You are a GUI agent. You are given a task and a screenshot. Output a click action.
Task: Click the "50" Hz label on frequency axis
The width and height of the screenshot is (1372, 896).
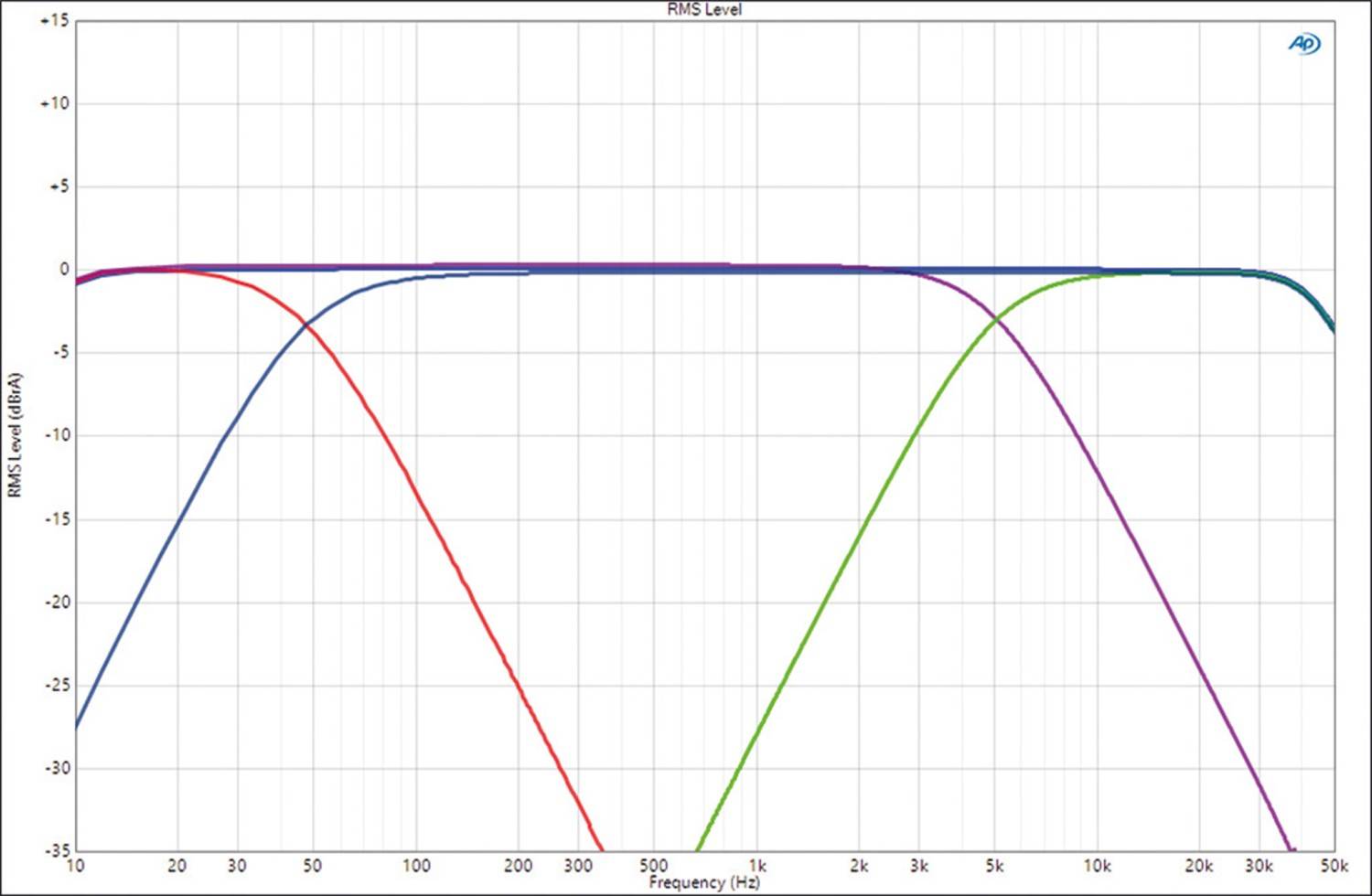tap(313, 865)
